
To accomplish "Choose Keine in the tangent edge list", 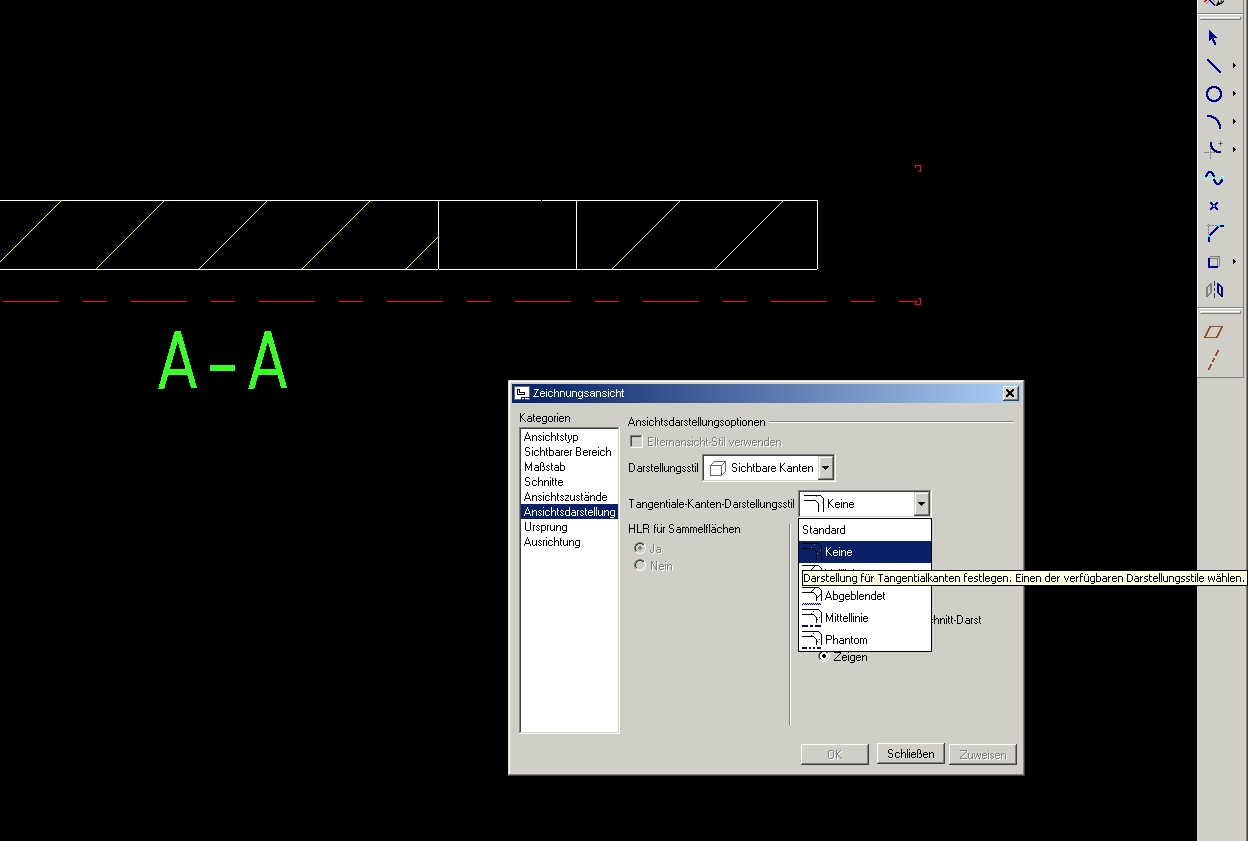I will [x=864, y=552].
